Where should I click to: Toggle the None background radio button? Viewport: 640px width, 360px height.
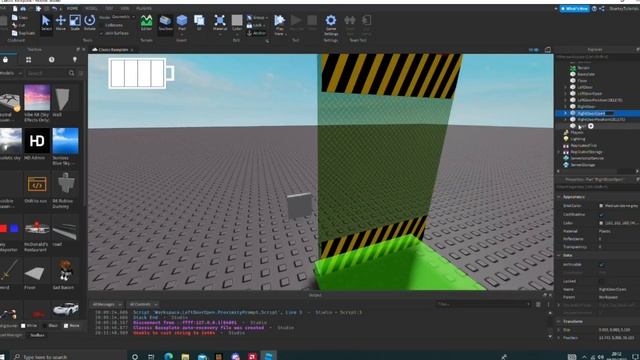click(x=66, y=326)
